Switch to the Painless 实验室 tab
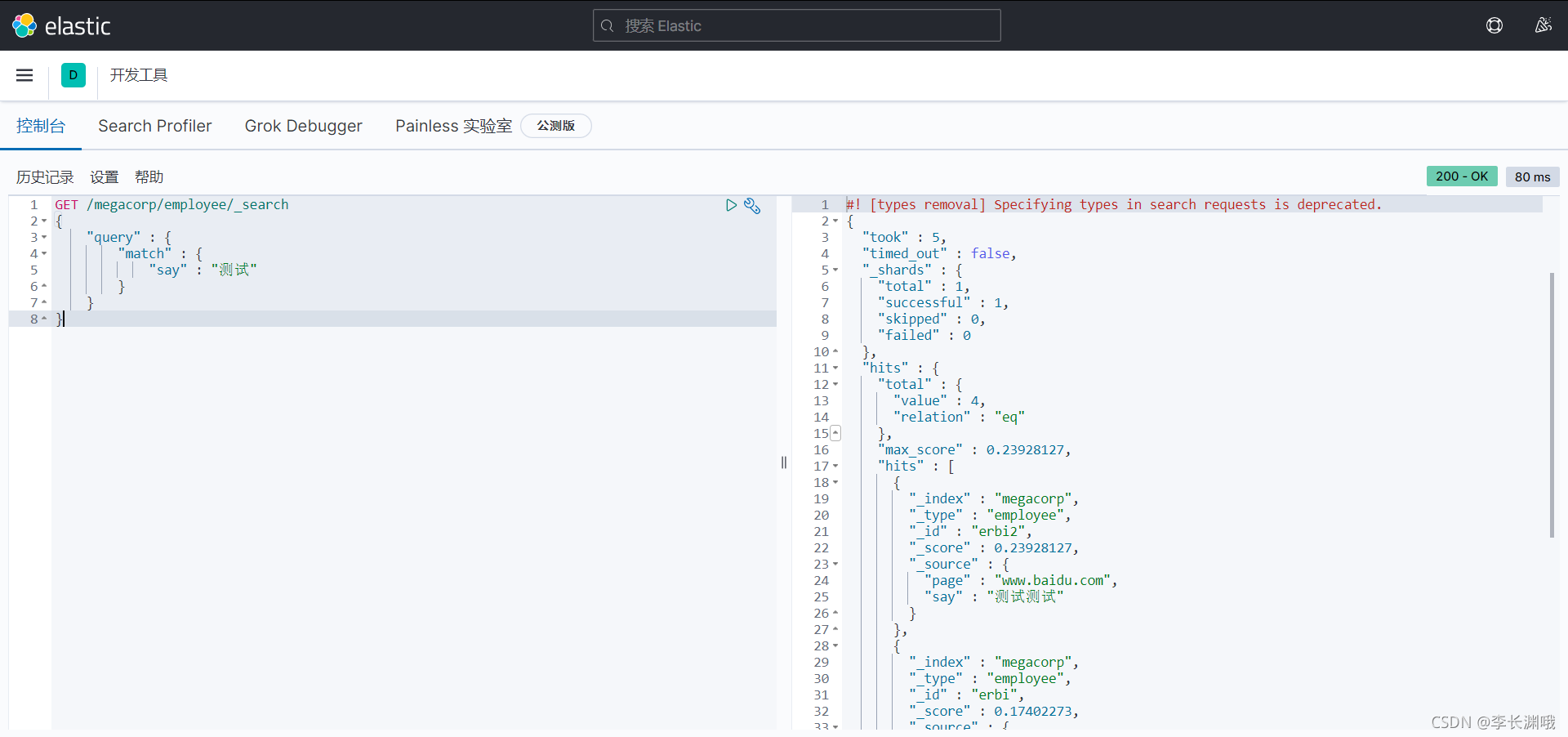The width and height of the screenshot is (1568, 737). click(453, 126)
